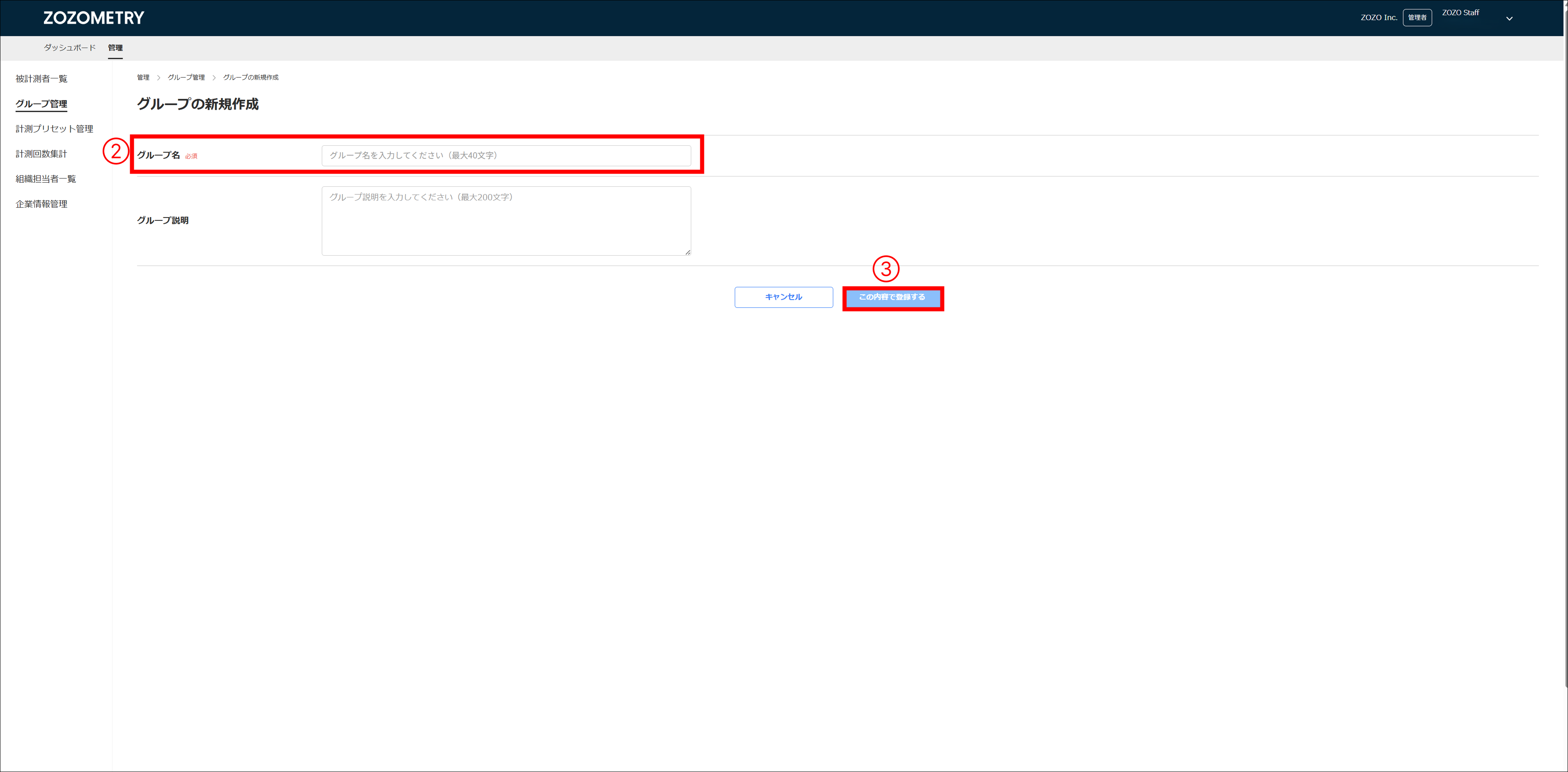Select グループ管理 in the sidebar
The width and height of the screenshot is (1568, 772).
(41, 103)
